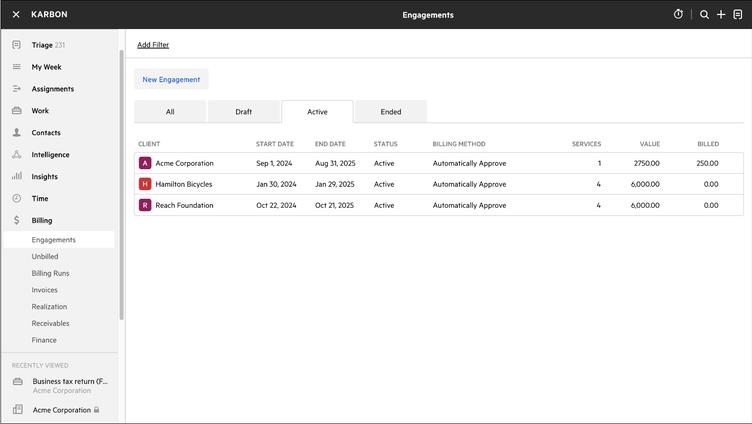
Task: Open Invoices under Billing
Action: coord(44,290)
